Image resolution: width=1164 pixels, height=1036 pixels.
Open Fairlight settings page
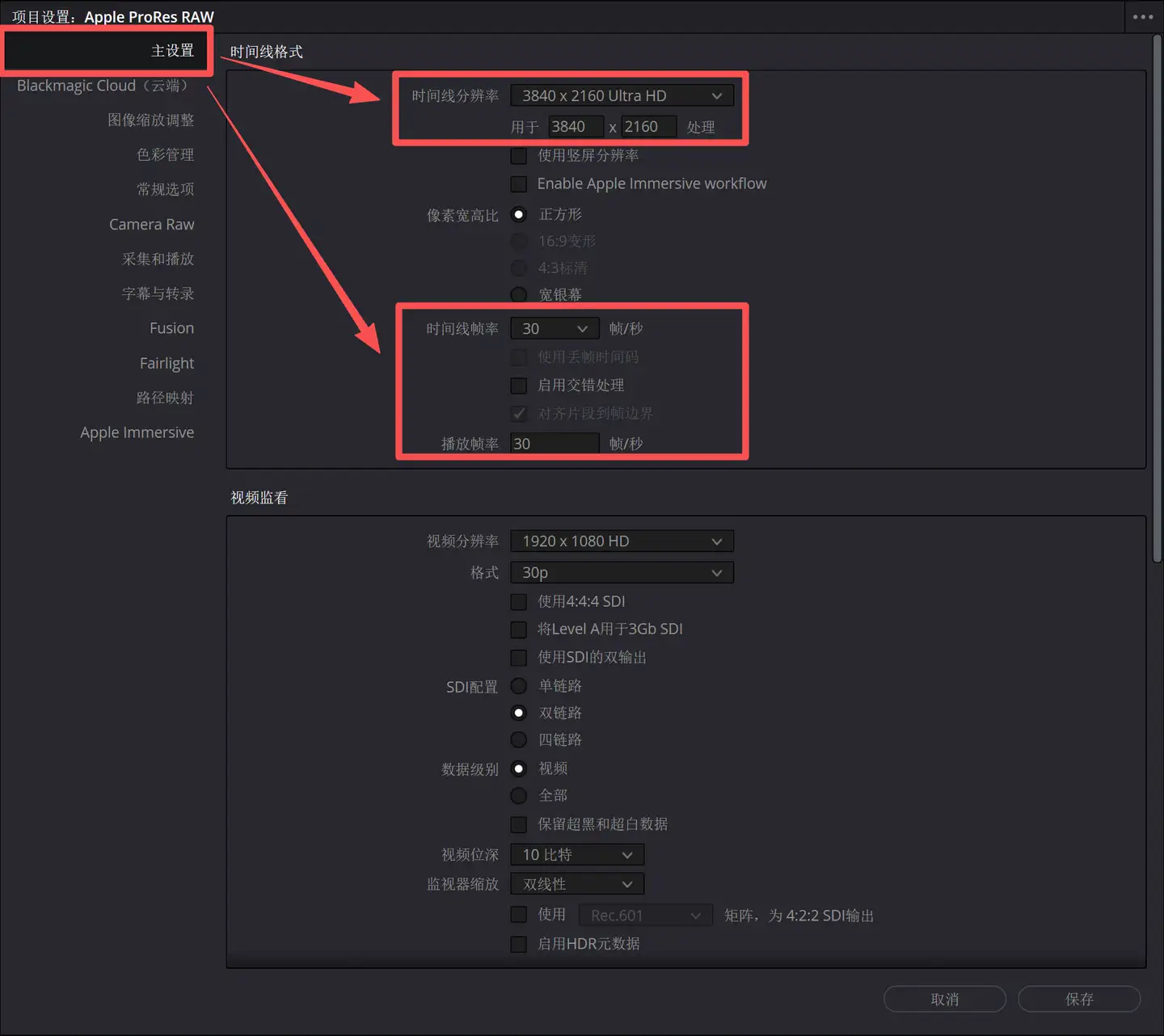[x=167, y=364]
